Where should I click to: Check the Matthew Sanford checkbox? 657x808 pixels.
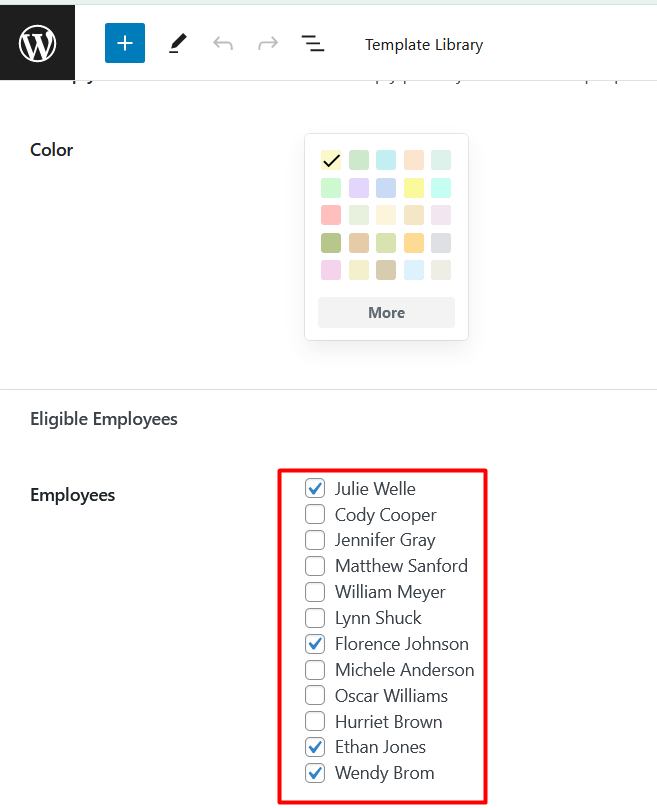tap(315, 566)
